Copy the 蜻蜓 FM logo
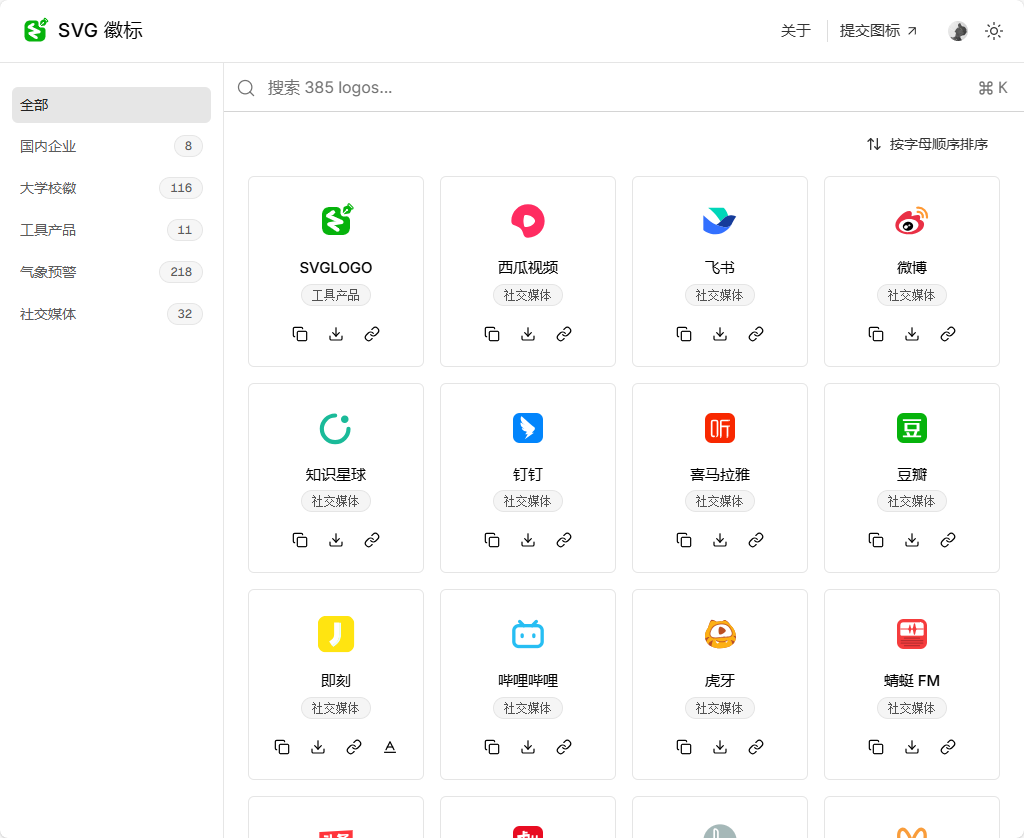Image resolution: width=1024 pixels, height=838 pixels. (x=876, y=747)
